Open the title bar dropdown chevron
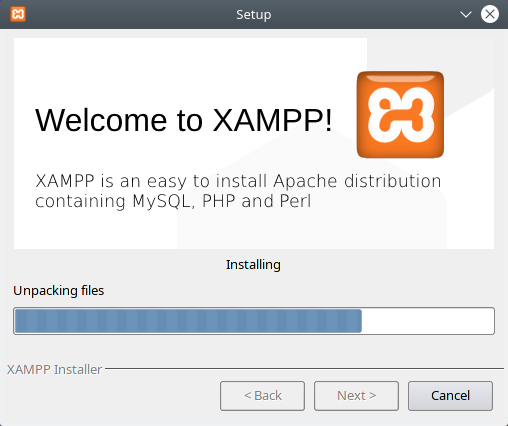 click(466, 14)
